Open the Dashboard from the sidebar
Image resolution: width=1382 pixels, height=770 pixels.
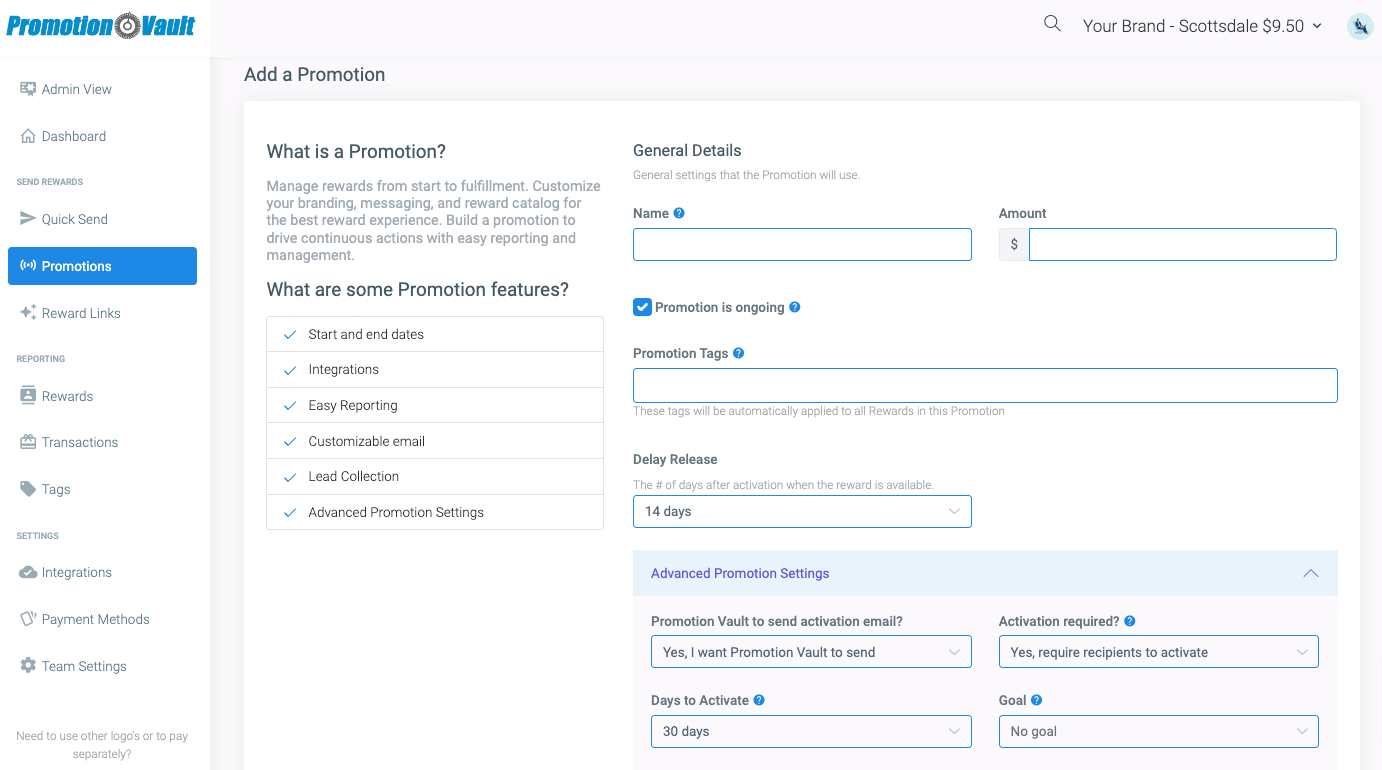pos(70,135)
